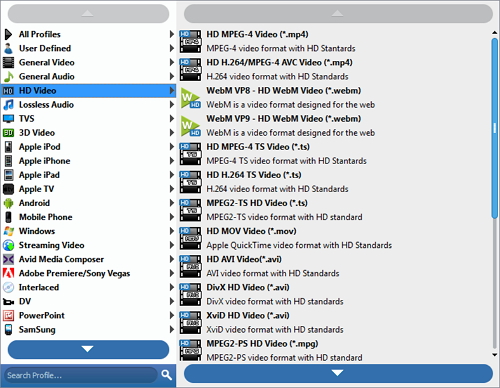Screen dimensions: 500x388
Task: Click the magnifier search icon
Action: click(167, 375)
